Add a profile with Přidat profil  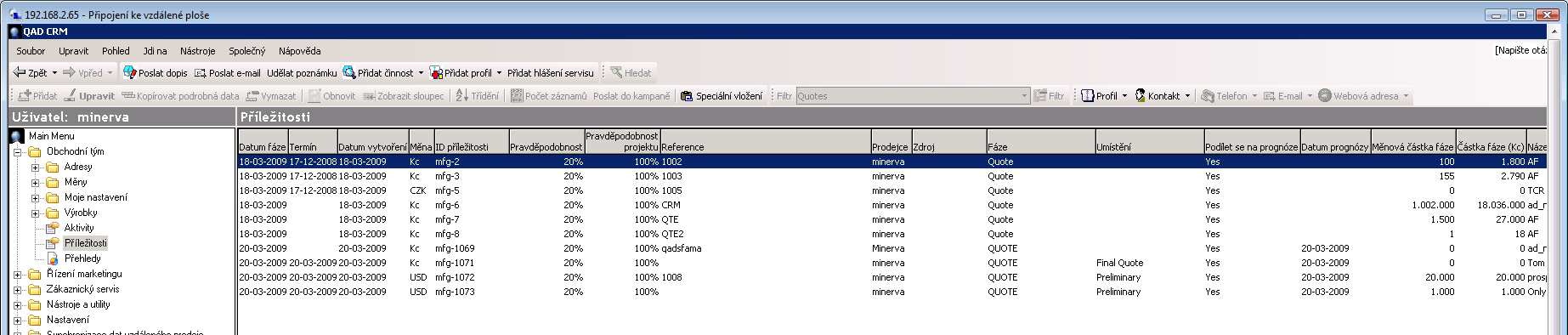[x=461, y=73]
